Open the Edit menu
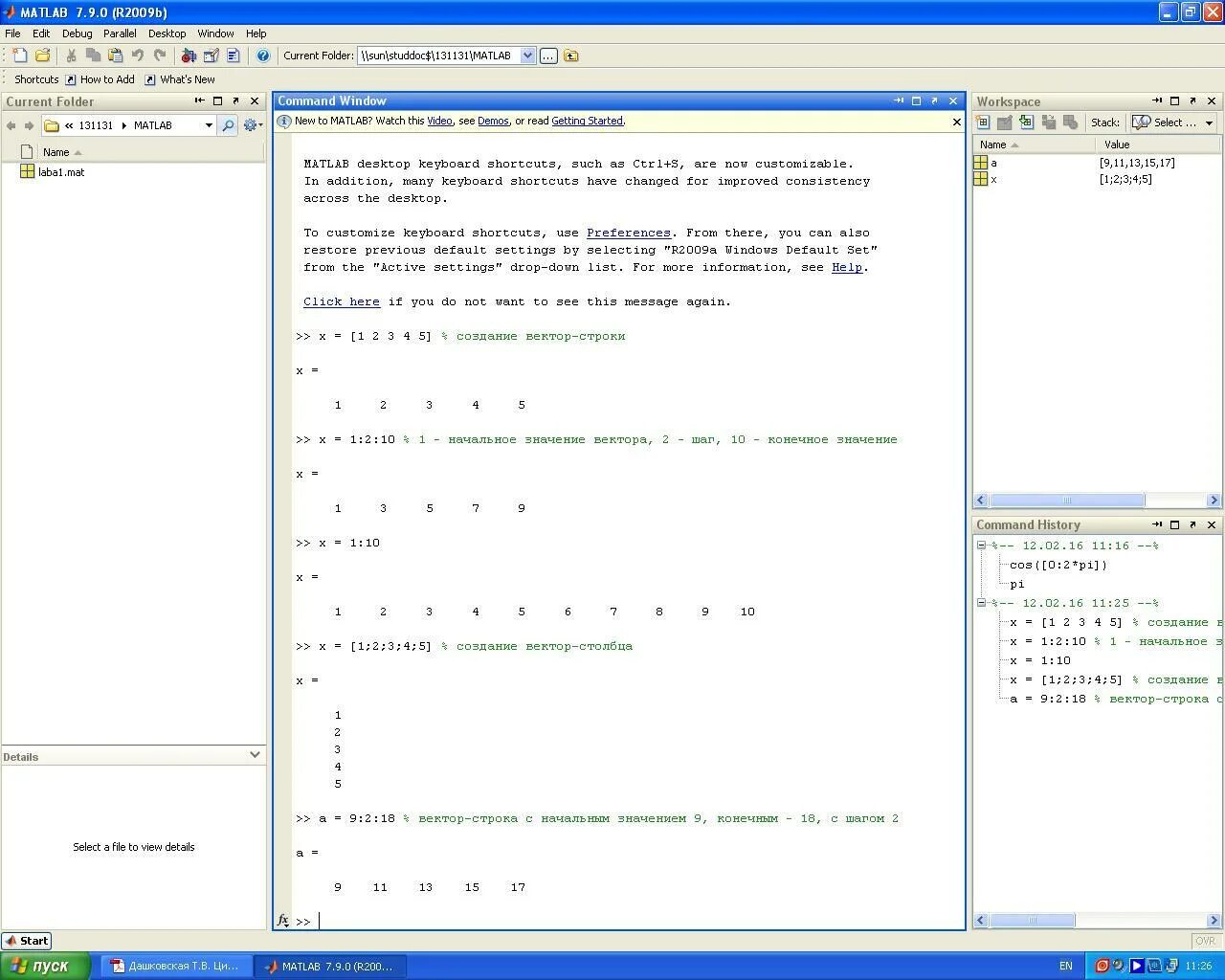 click(x=41, y=33)
